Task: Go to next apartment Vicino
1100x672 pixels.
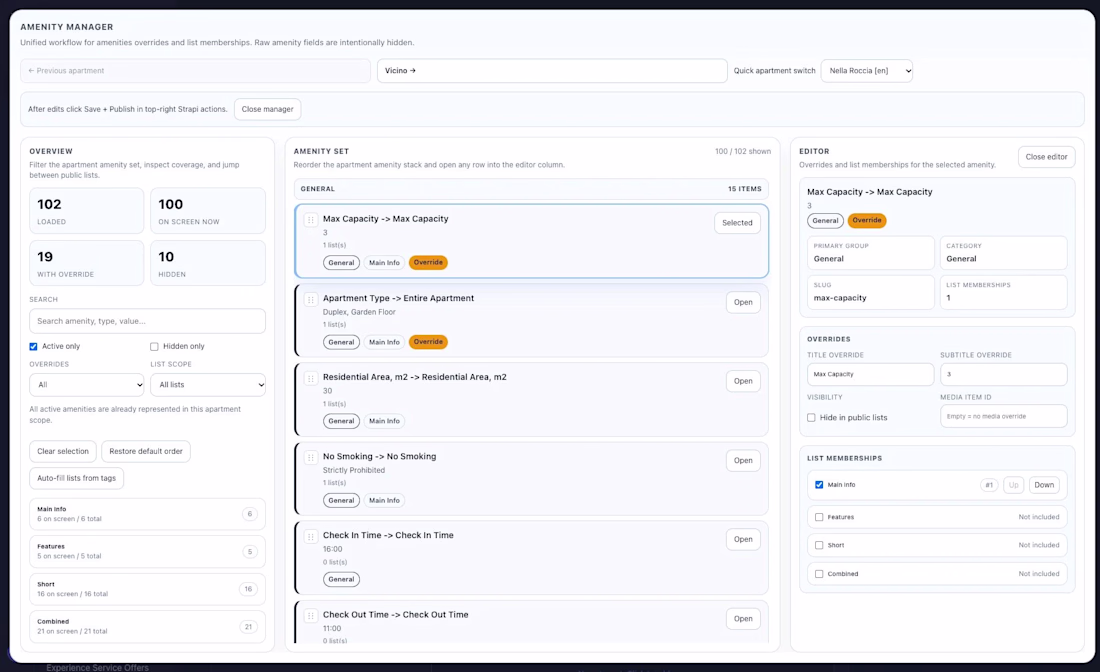Action: (552, 71)
